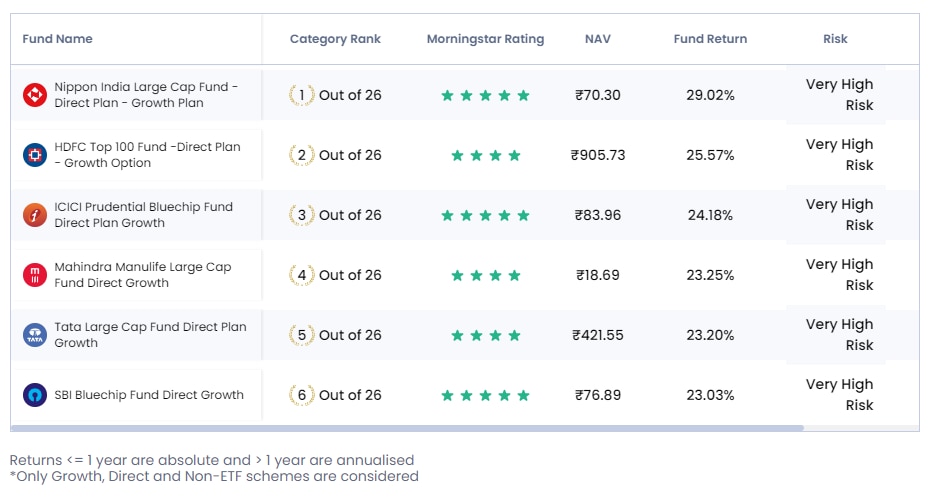Sort by Fund Return column header

click(710, 39)
